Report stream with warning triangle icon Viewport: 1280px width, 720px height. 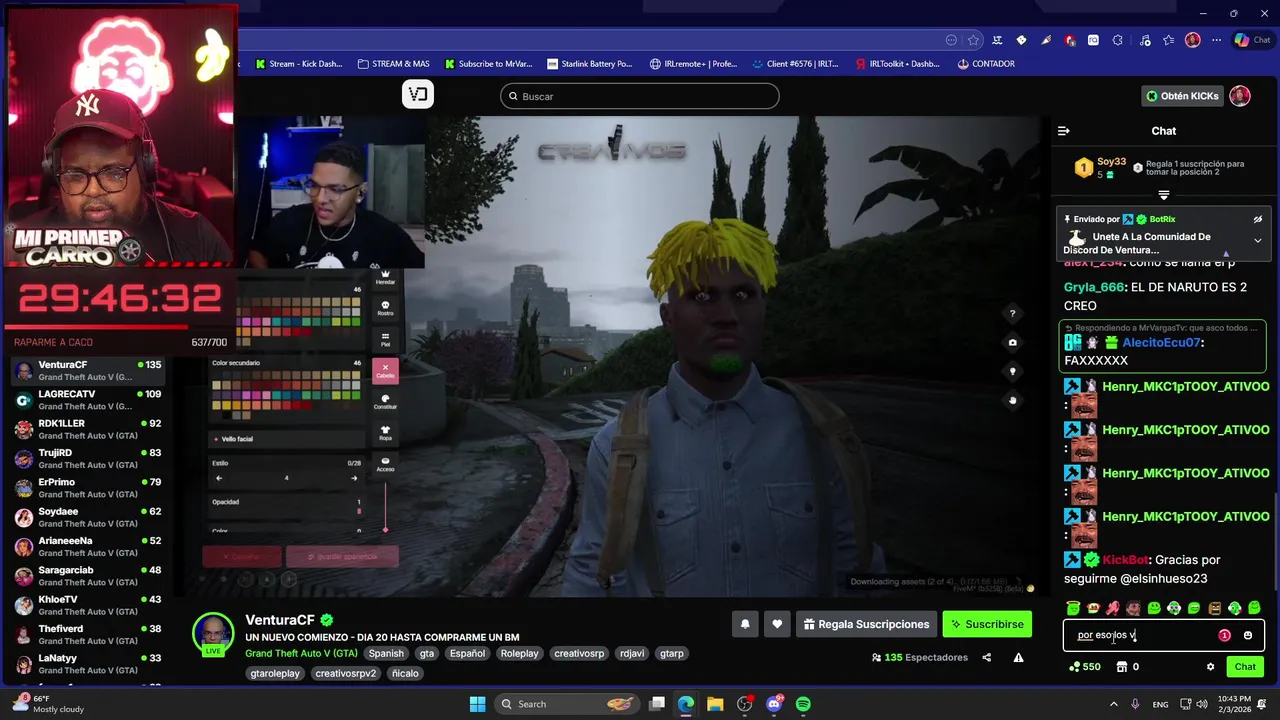point(1018,658)
